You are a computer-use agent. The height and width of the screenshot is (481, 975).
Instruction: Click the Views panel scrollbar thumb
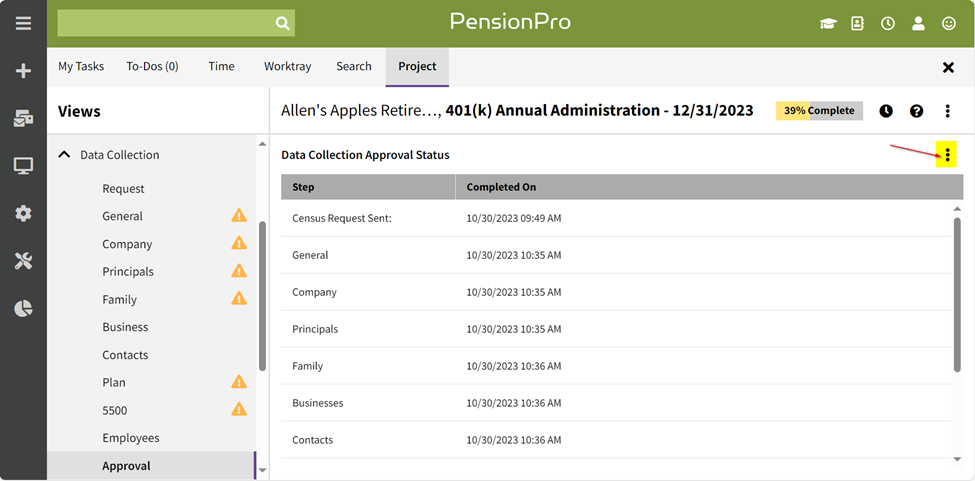click(262, 296)
